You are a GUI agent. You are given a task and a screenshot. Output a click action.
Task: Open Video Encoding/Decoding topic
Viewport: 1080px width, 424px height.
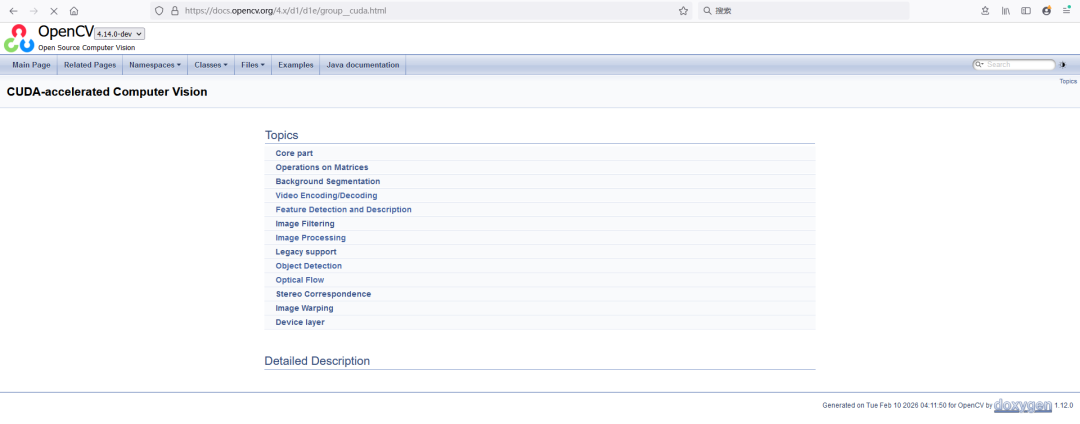coord(326,195)
